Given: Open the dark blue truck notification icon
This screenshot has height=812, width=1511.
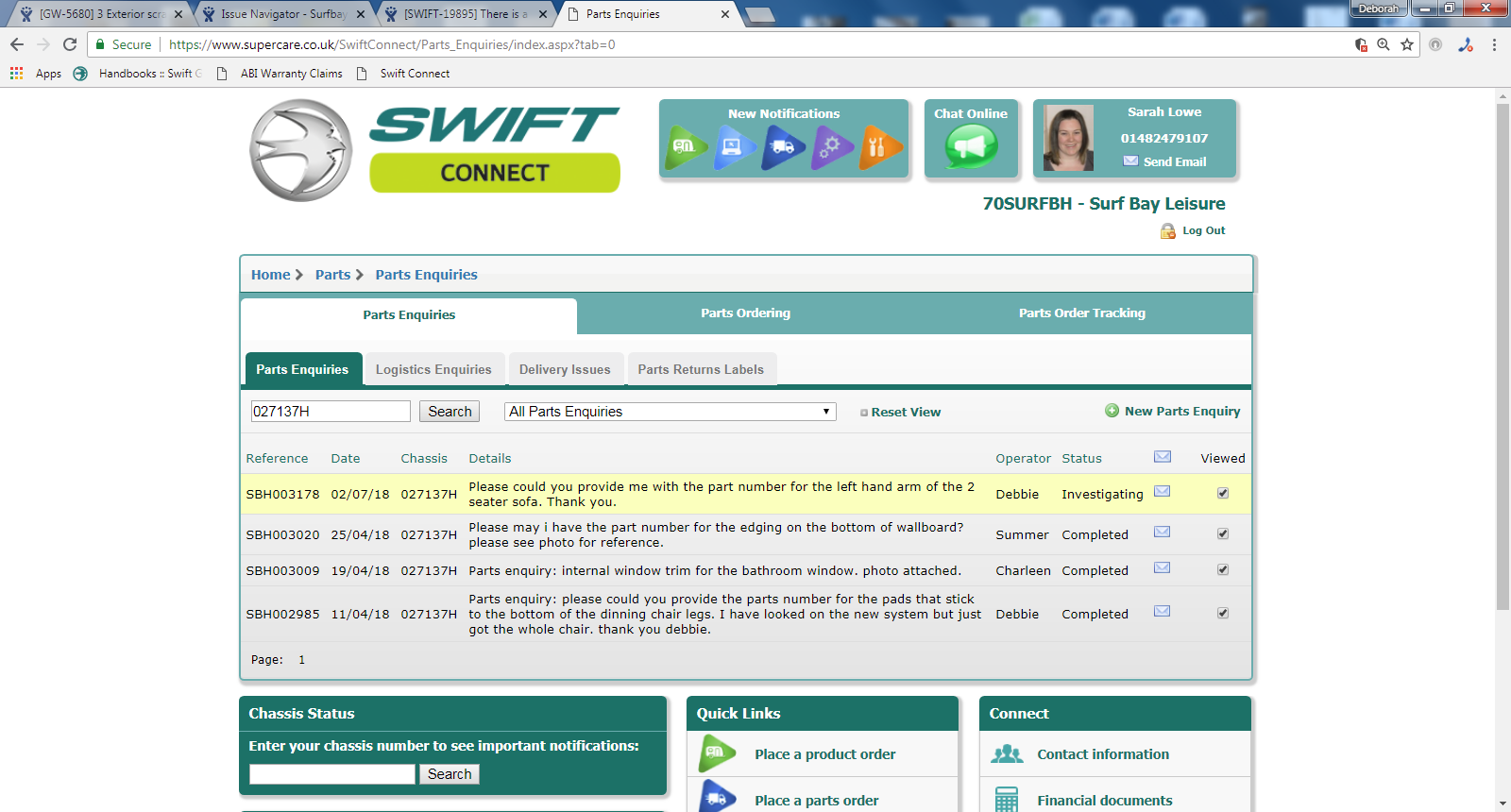Looking at the screenshot, I should tap(783, 146).
